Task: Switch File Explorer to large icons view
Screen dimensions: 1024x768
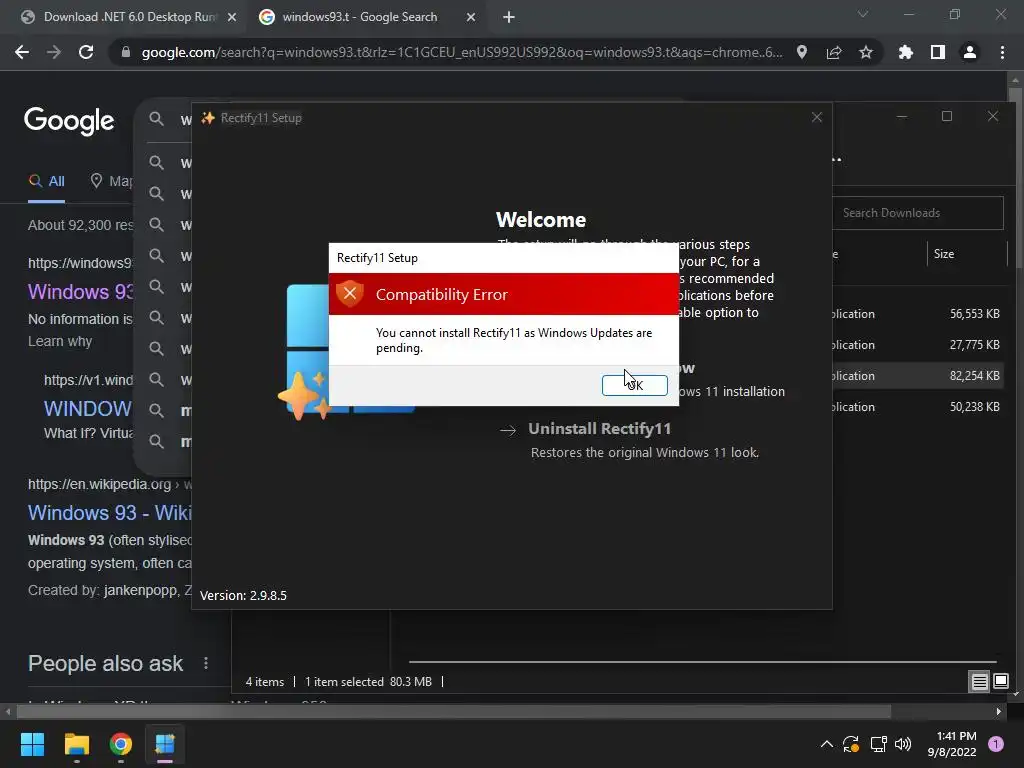Action: (1000, 682)
